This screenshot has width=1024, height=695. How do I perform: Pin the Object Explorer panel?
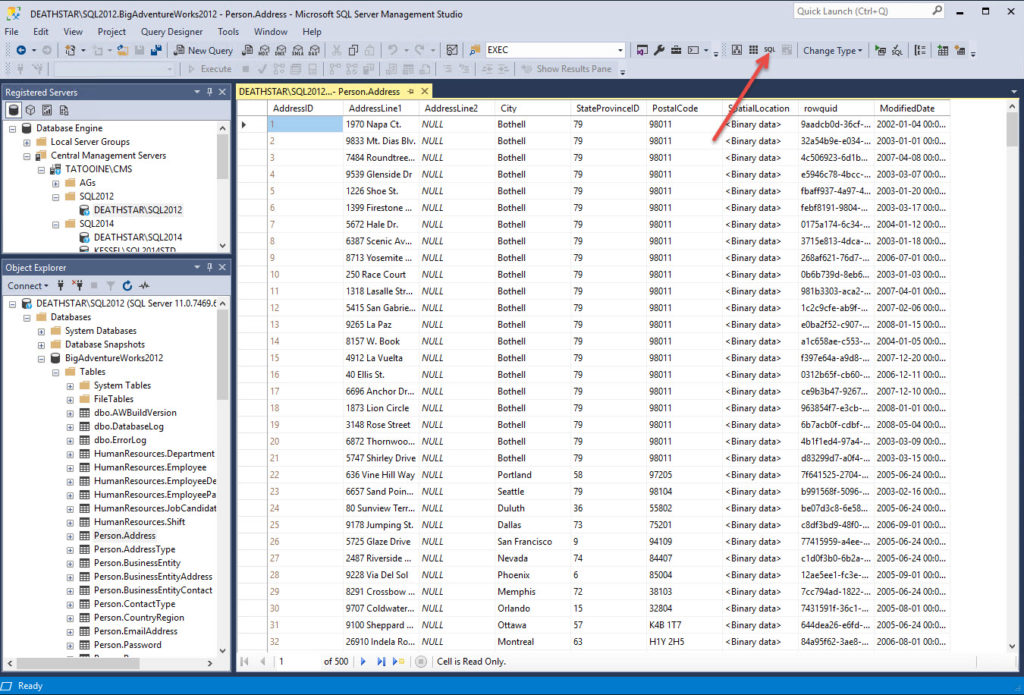pos(210,267)
